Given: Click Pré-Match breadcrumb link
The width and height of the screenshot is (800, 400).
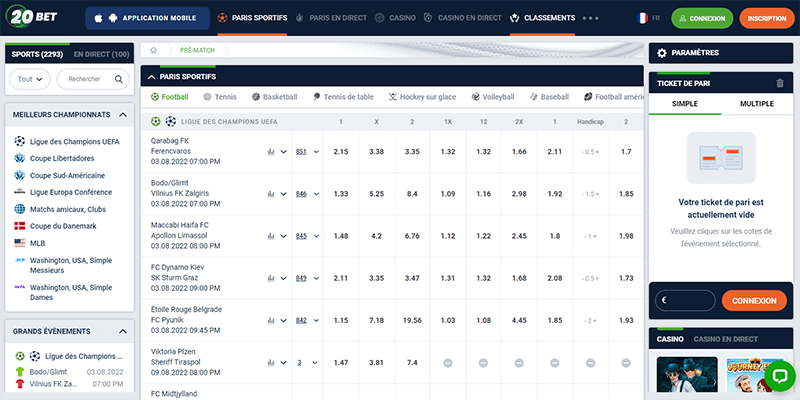Looking at the screenshot, I should 197,51.
